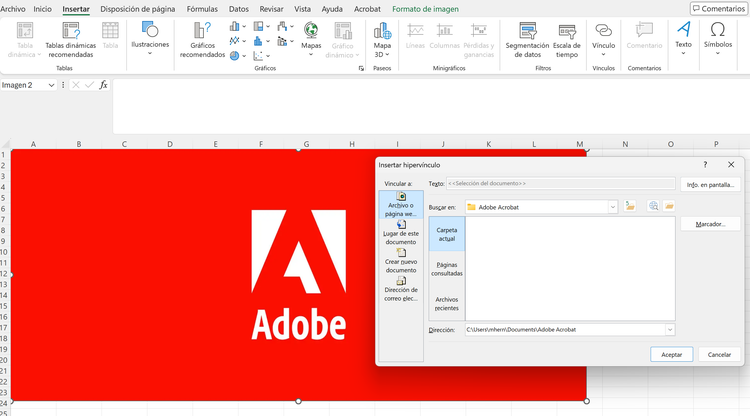Click the up one folder icon
The width and height of the screenshot is (750, 416).
(x=630, y=206)
